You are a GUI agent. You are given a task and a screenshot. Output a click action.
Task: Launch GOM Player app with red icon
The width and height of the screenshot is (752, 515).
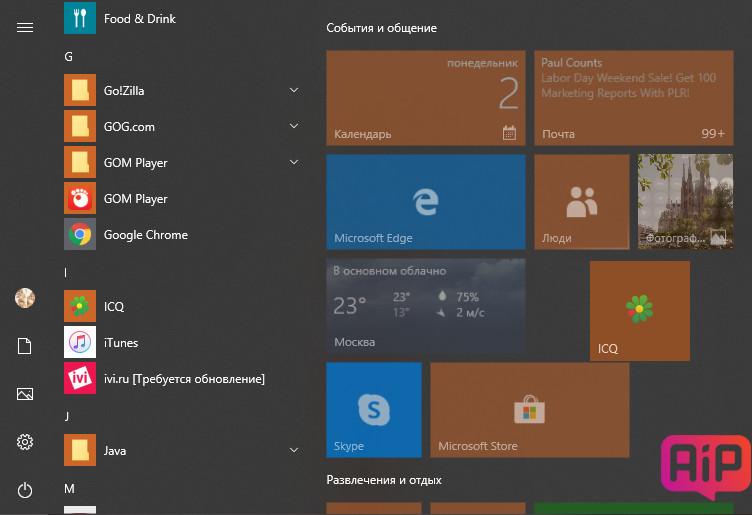coord(80,198)
